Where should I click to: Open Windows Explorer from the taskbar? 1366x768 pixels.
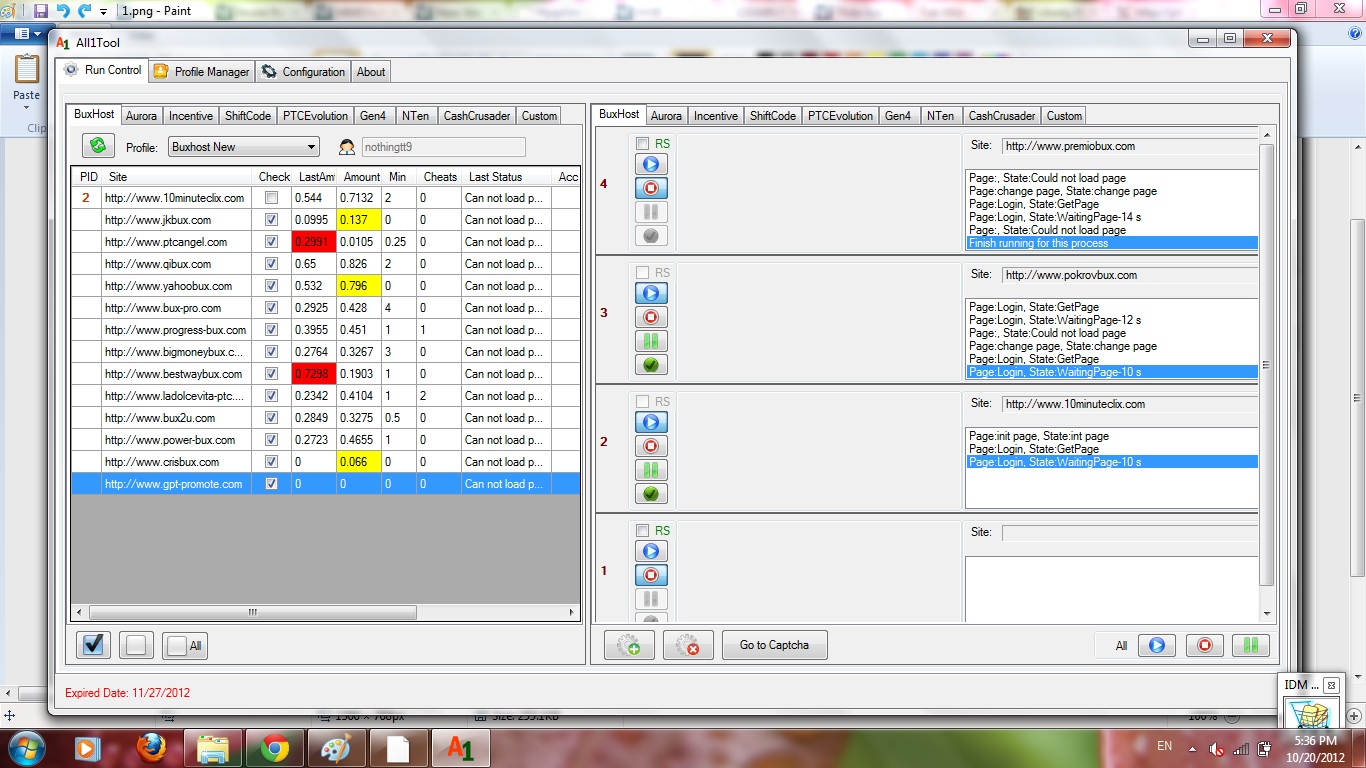(213, 747)
